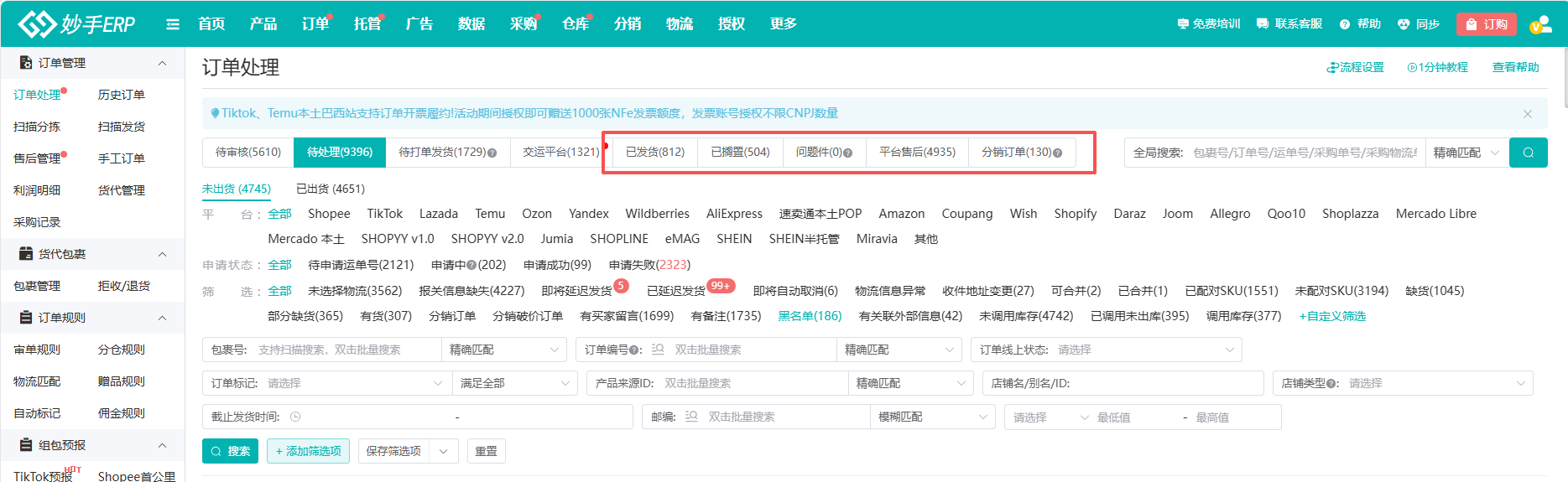Screen dimensions: 1568x482
Task: Filter by 未选择物流(3562)
Action: click(x=355, y=291)
